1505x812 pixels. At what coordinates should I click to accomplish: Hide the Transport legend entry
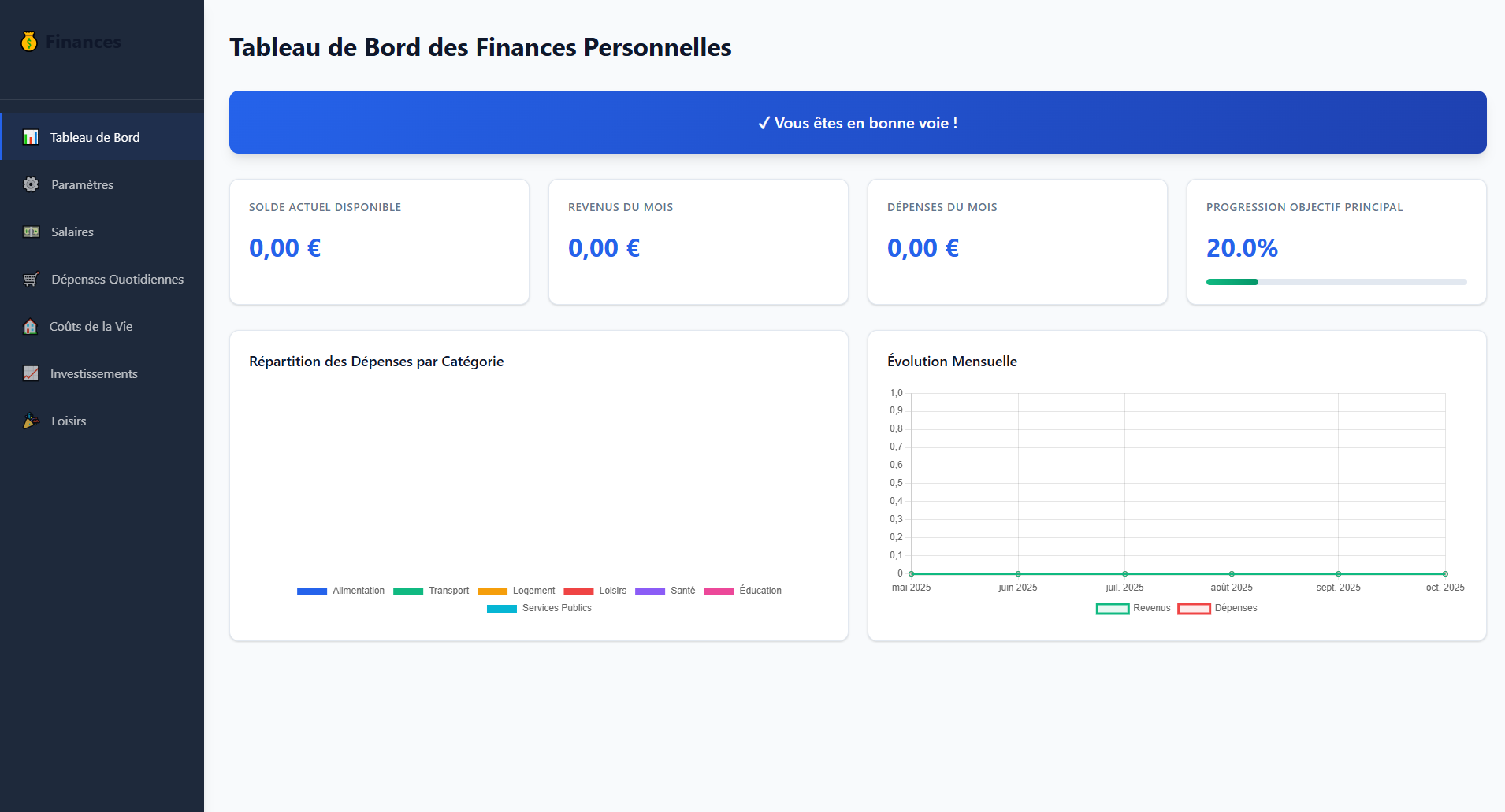432,591
